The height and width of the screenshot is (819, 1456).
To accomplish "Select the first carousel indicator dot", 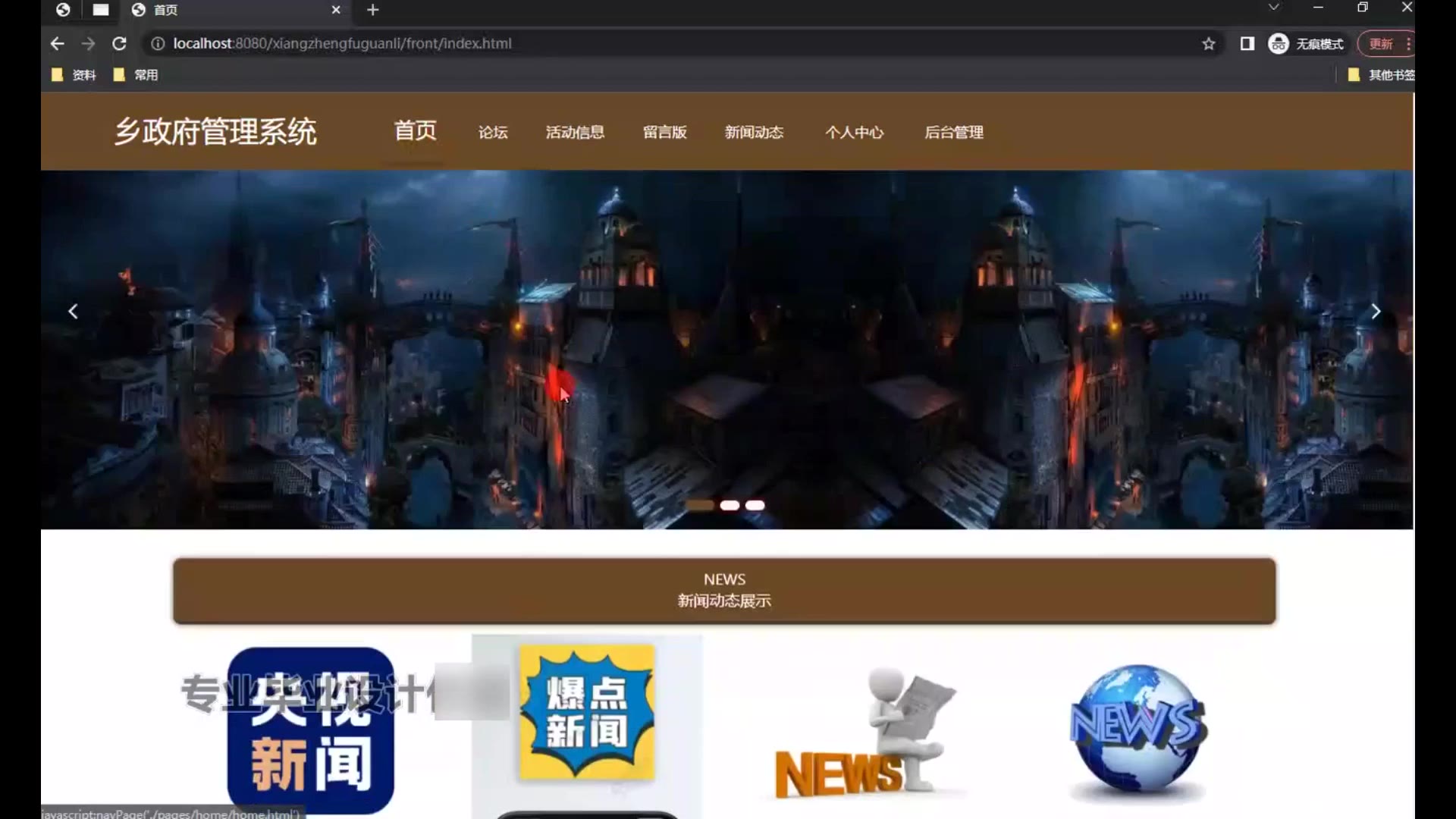I will click(x=699, y=506).
